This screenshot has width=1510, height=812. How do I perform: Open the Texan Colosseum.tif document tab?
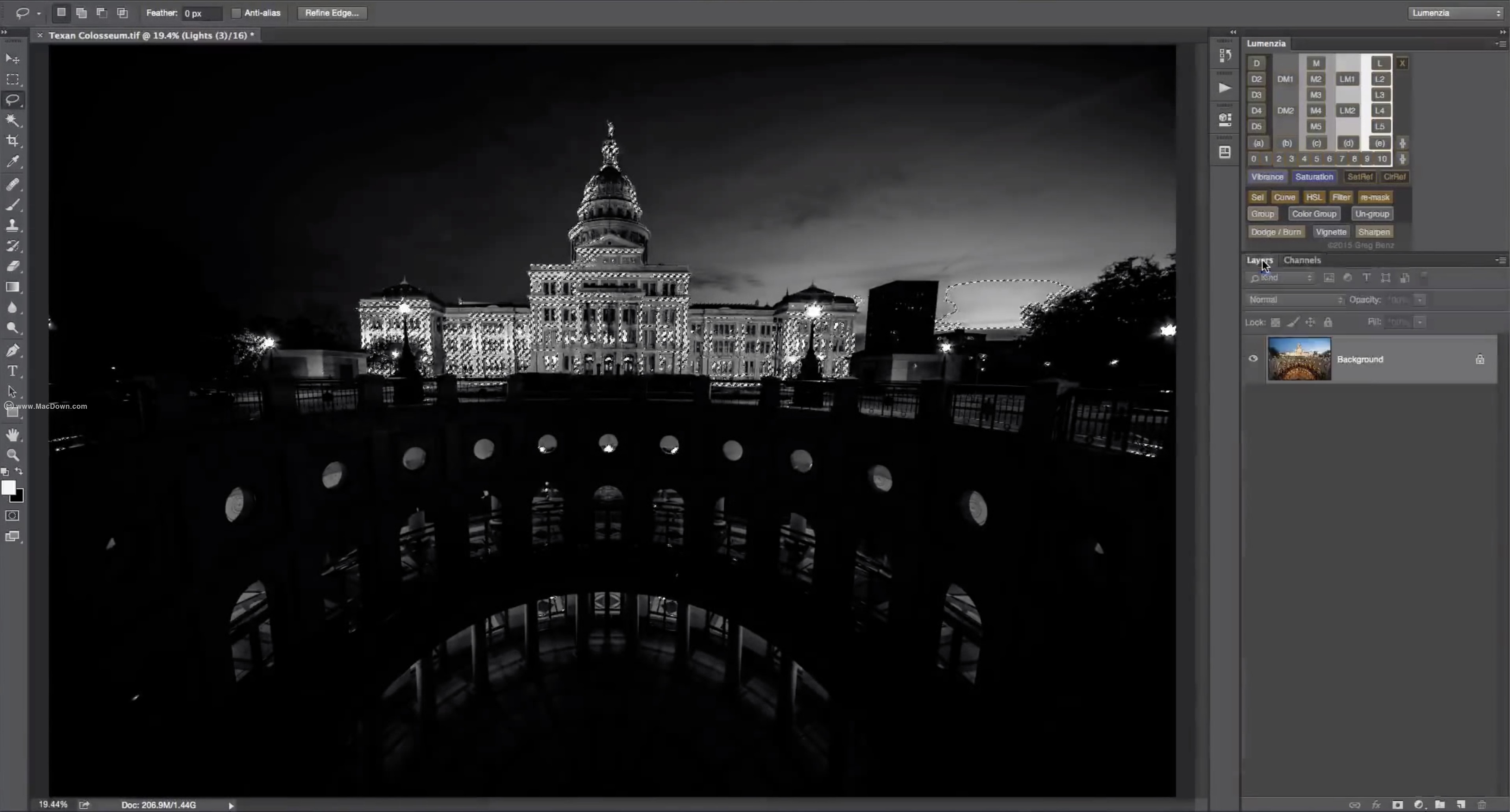click(151, 35)
